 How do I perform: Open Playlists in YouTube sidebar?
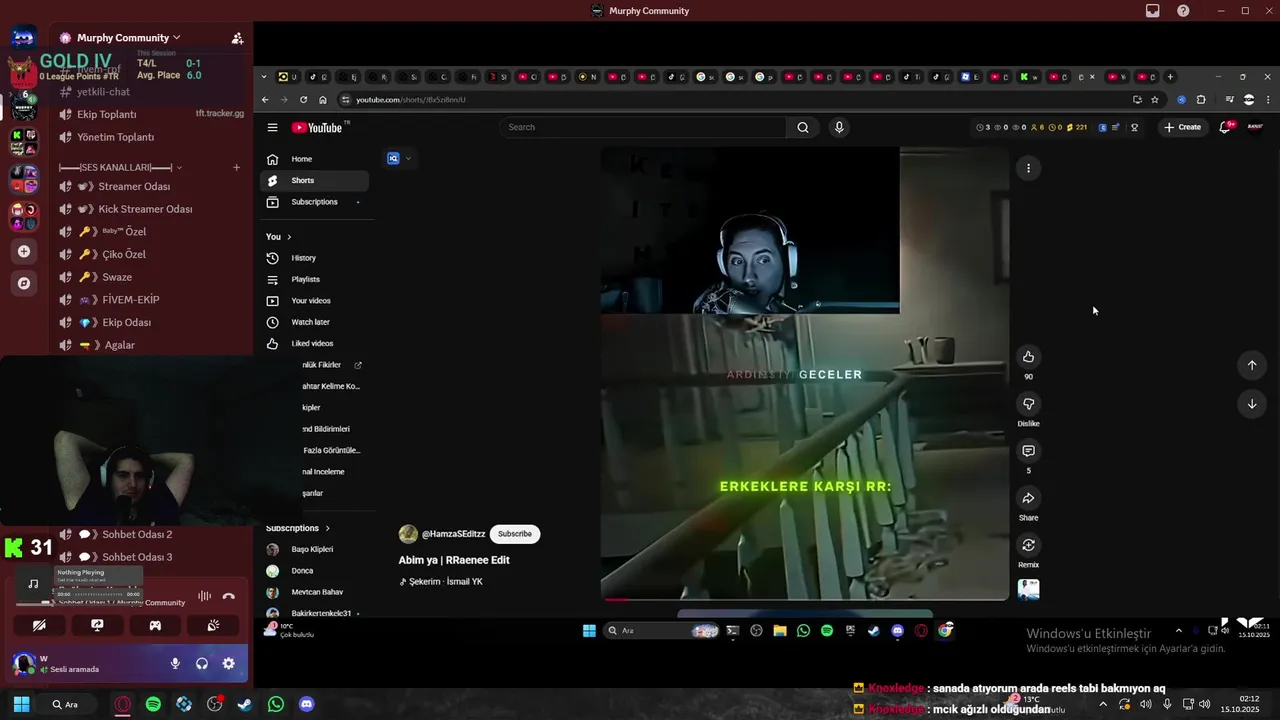(314, 279)
